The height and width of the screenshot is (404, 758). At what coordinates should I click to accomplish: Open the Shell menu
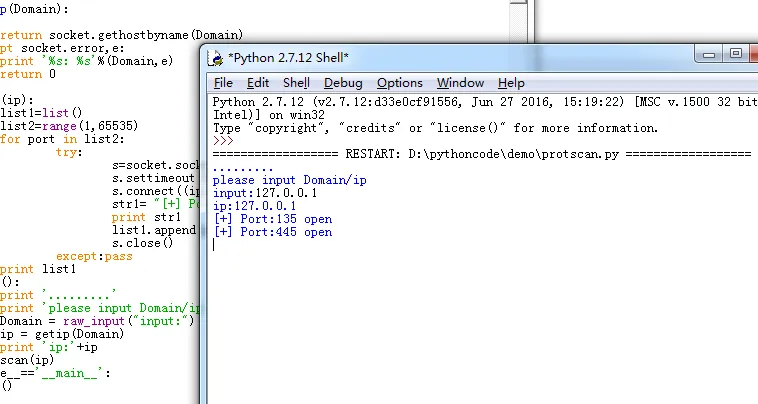coord(296,83)
